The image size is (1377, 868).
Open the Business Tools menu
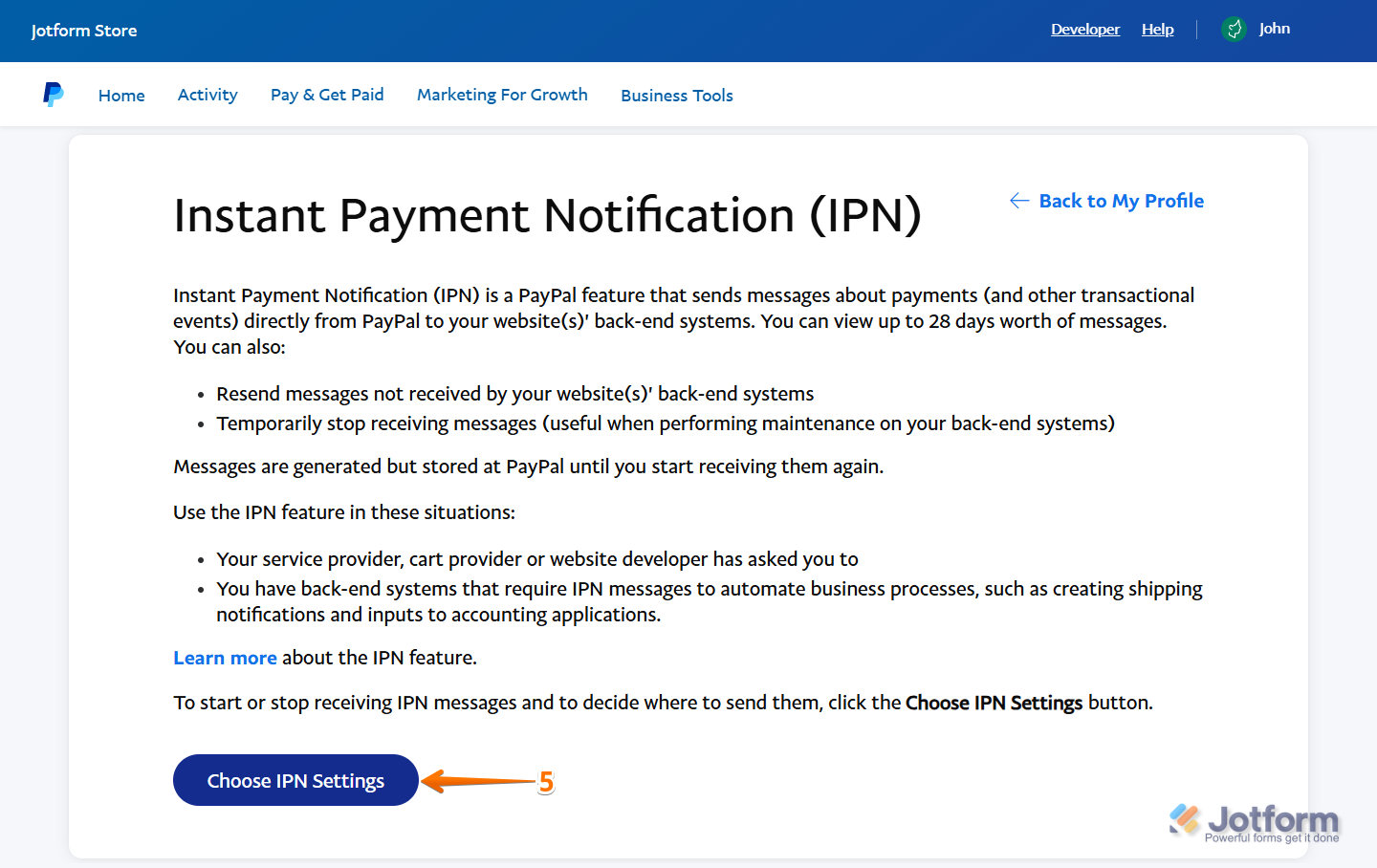point(676,95)
